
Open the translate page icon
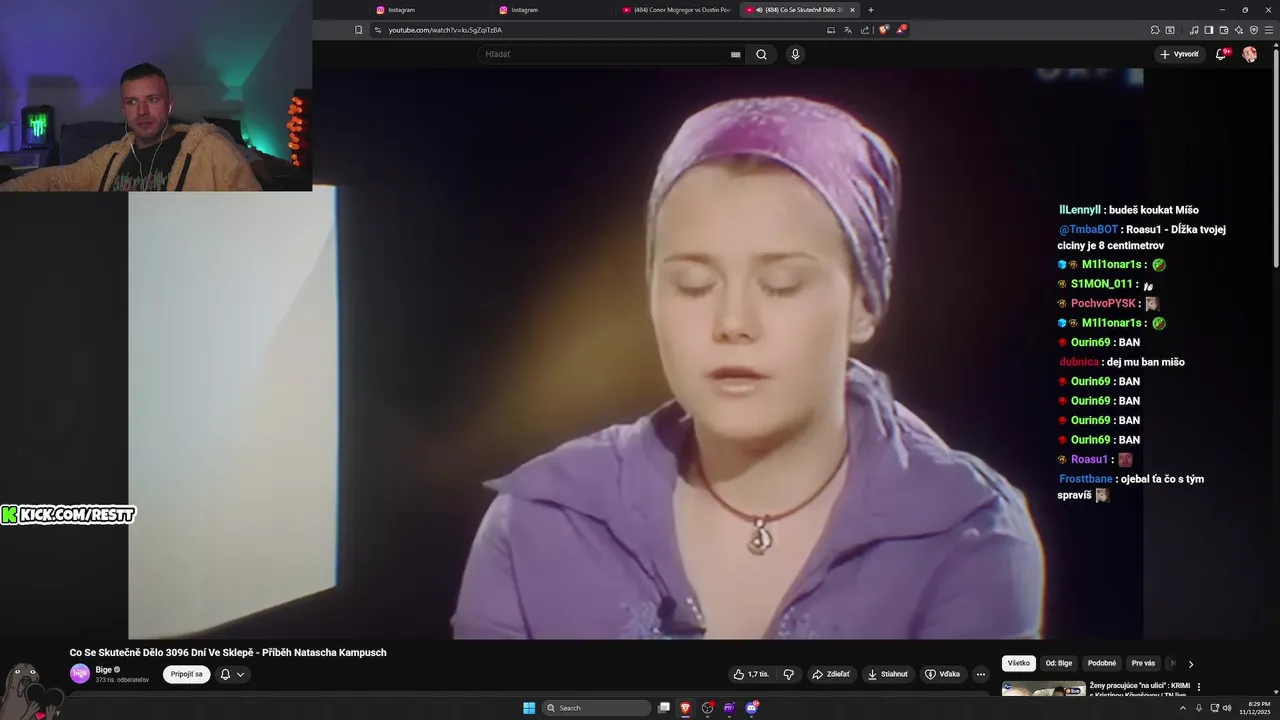click(x=848, y=30)
